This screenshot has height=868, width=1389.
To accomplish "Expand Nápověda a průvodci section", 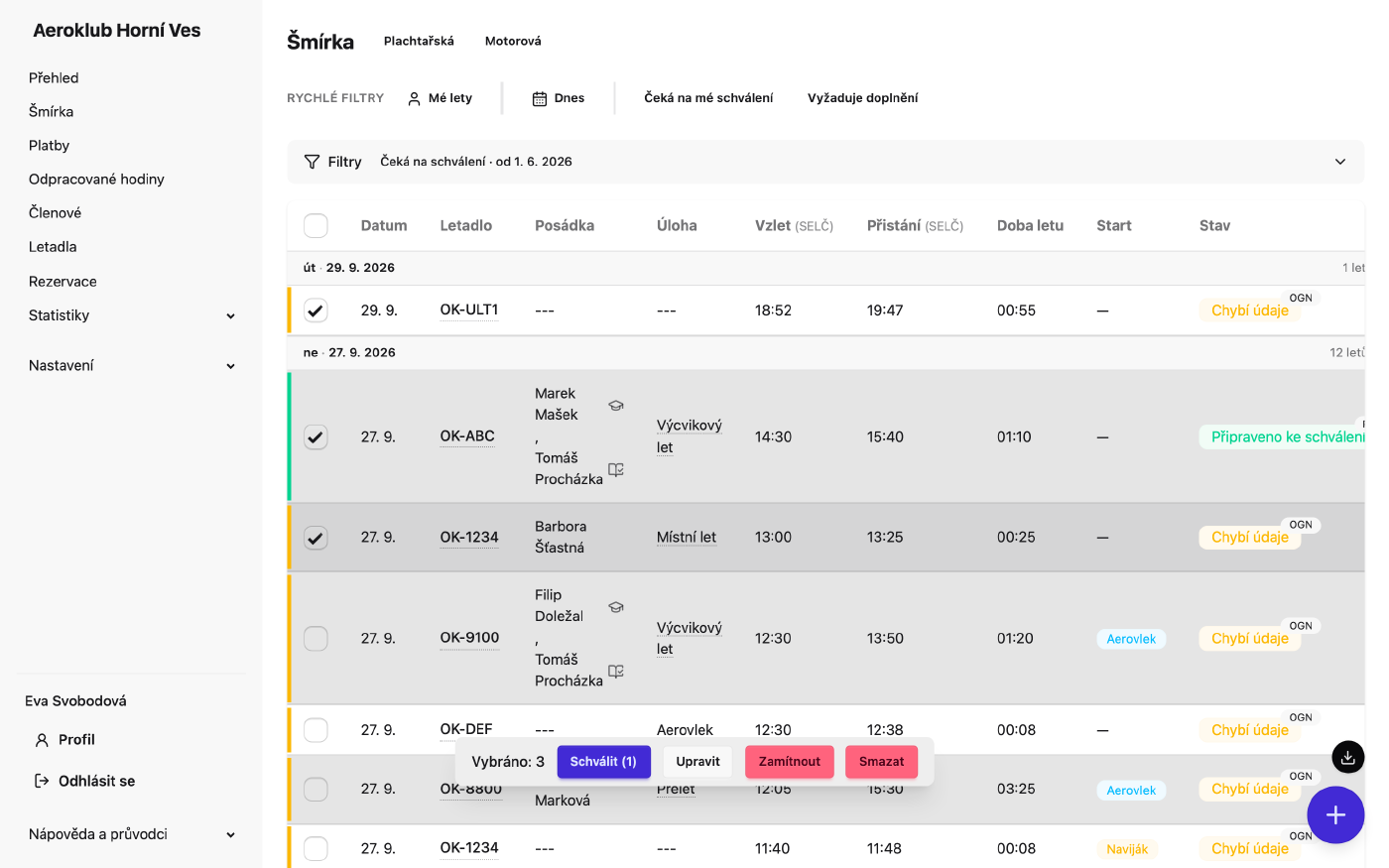I will pyautogui.click(x=131, y=834).
